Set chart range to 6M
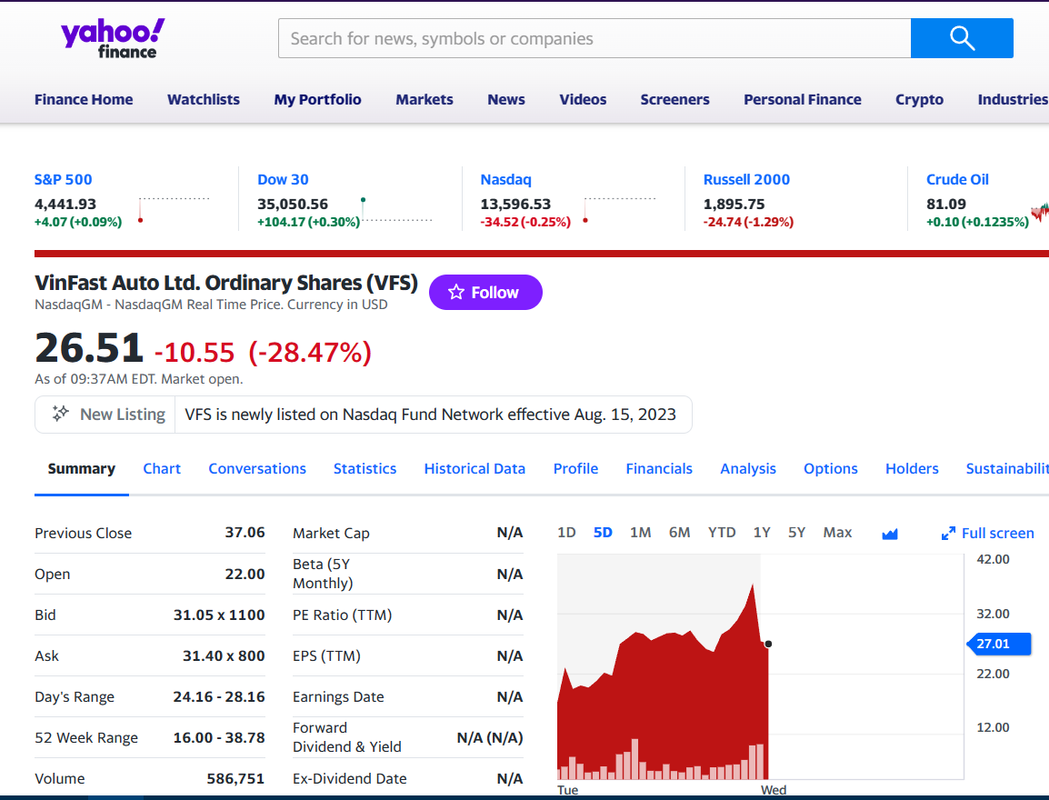 point(679,532)
